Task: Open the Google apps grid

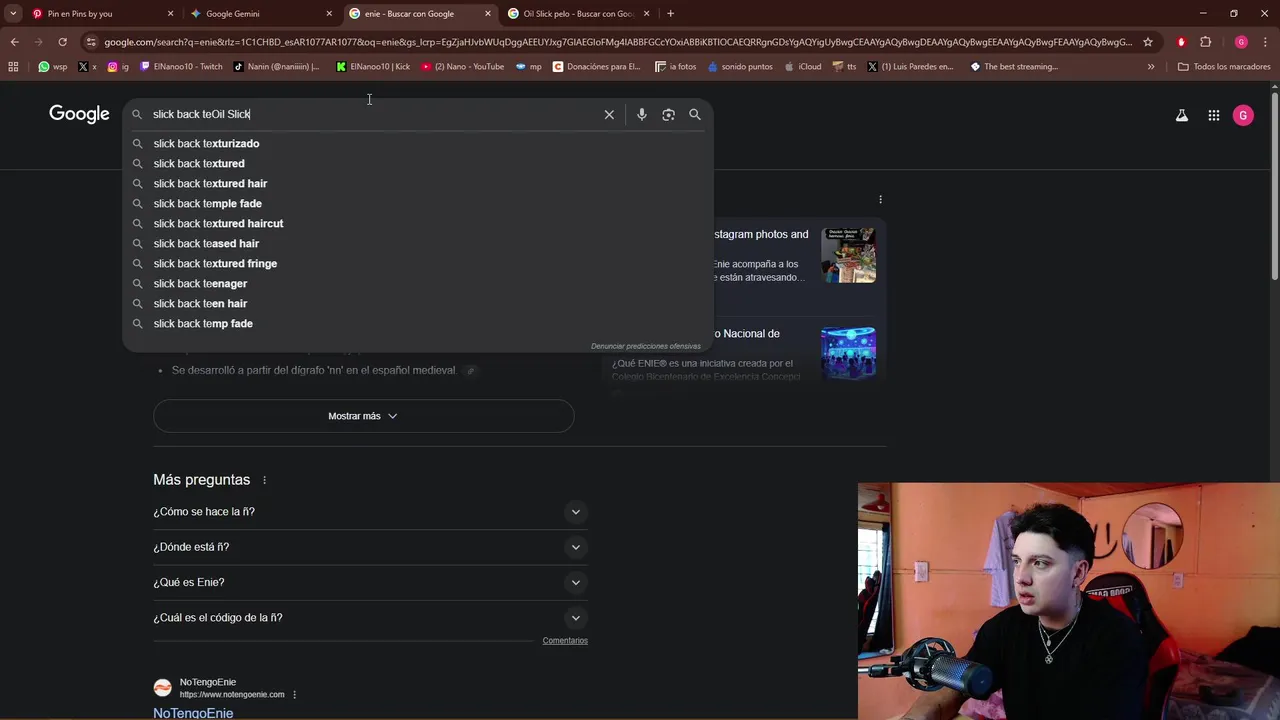Action: click(1214, 115)
